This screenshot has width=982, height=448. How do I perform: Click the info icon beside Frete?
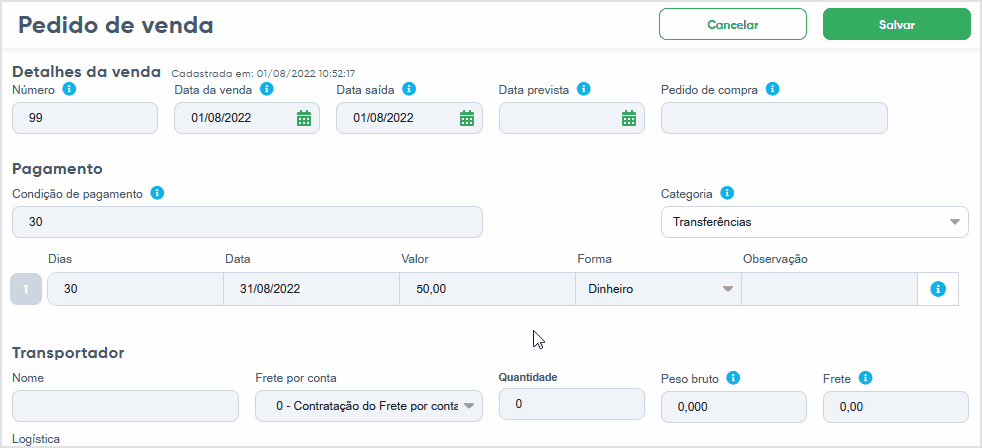click(866, 378)
